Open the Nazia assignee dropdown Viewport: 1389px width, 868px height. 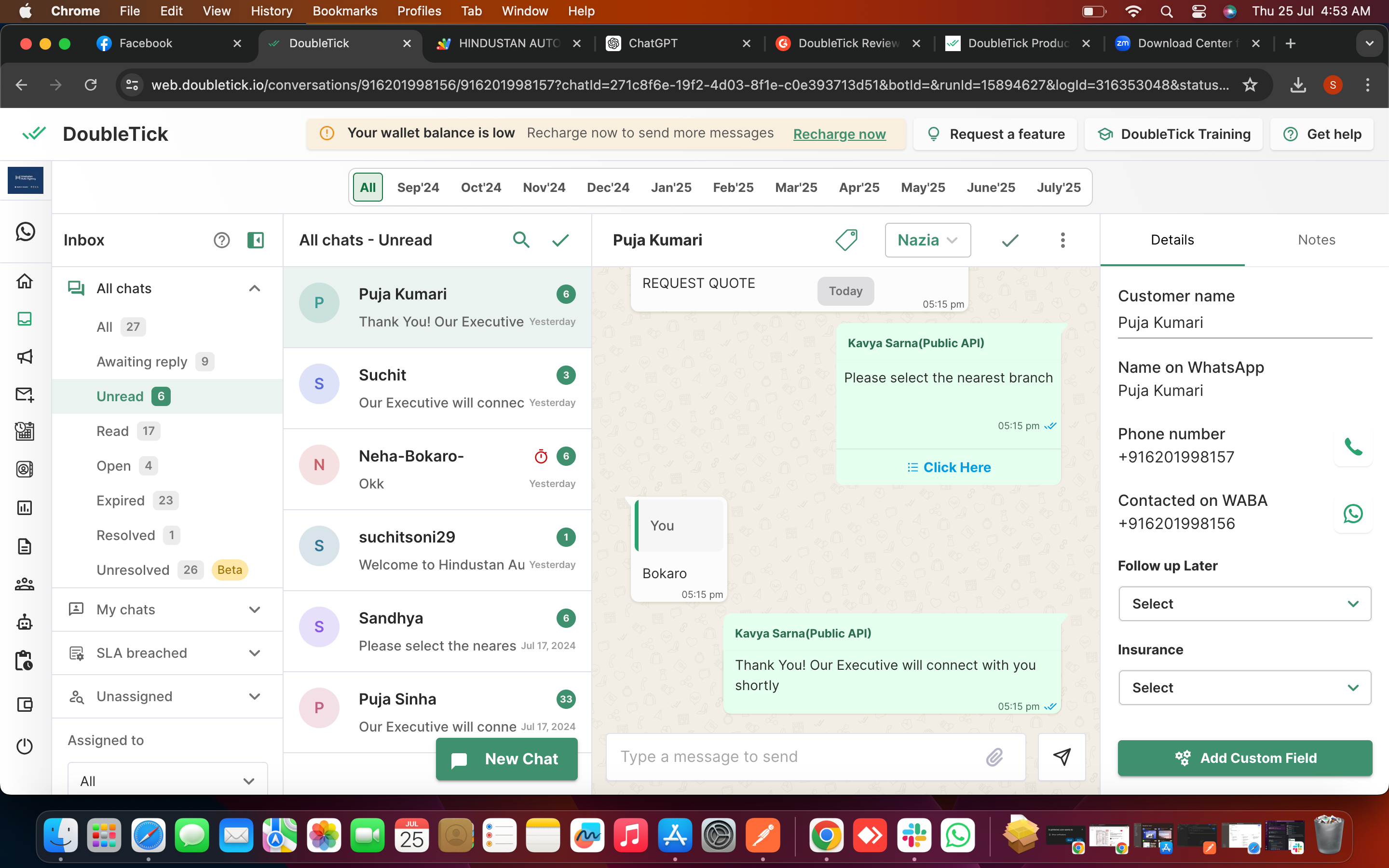pos(927,240)
